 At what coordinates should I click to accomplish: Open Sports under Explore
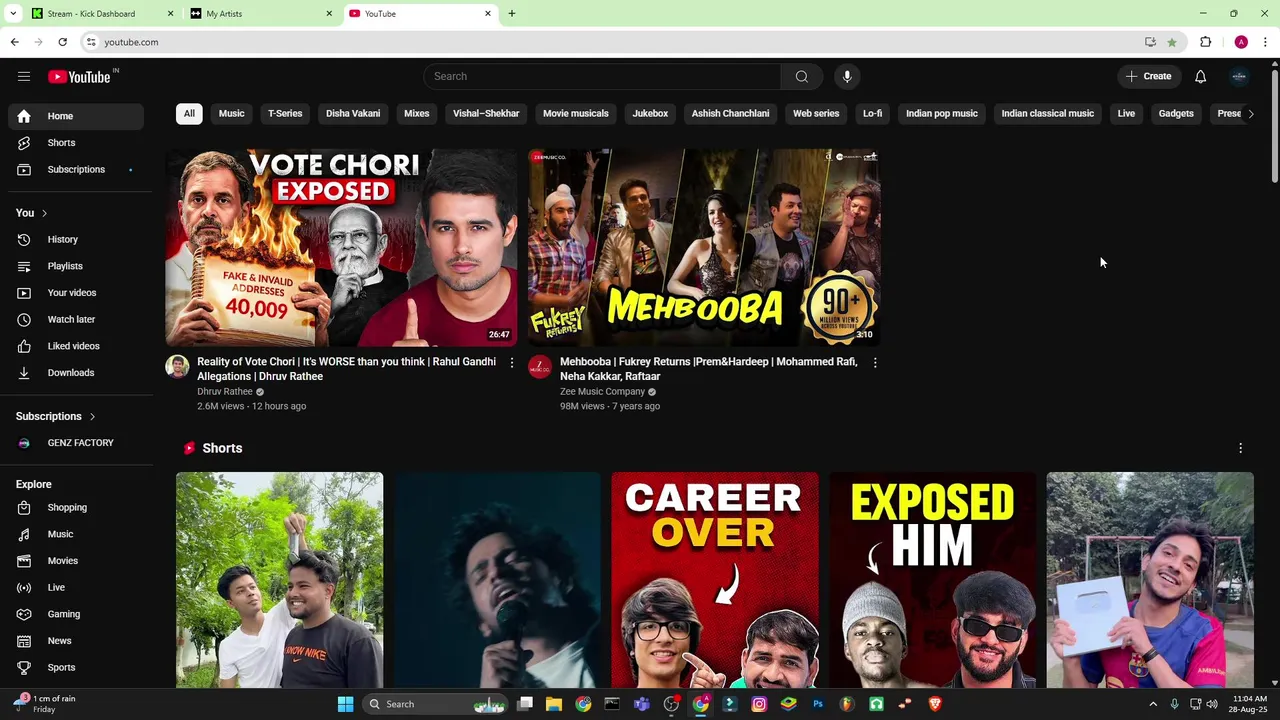coord(76,668)
